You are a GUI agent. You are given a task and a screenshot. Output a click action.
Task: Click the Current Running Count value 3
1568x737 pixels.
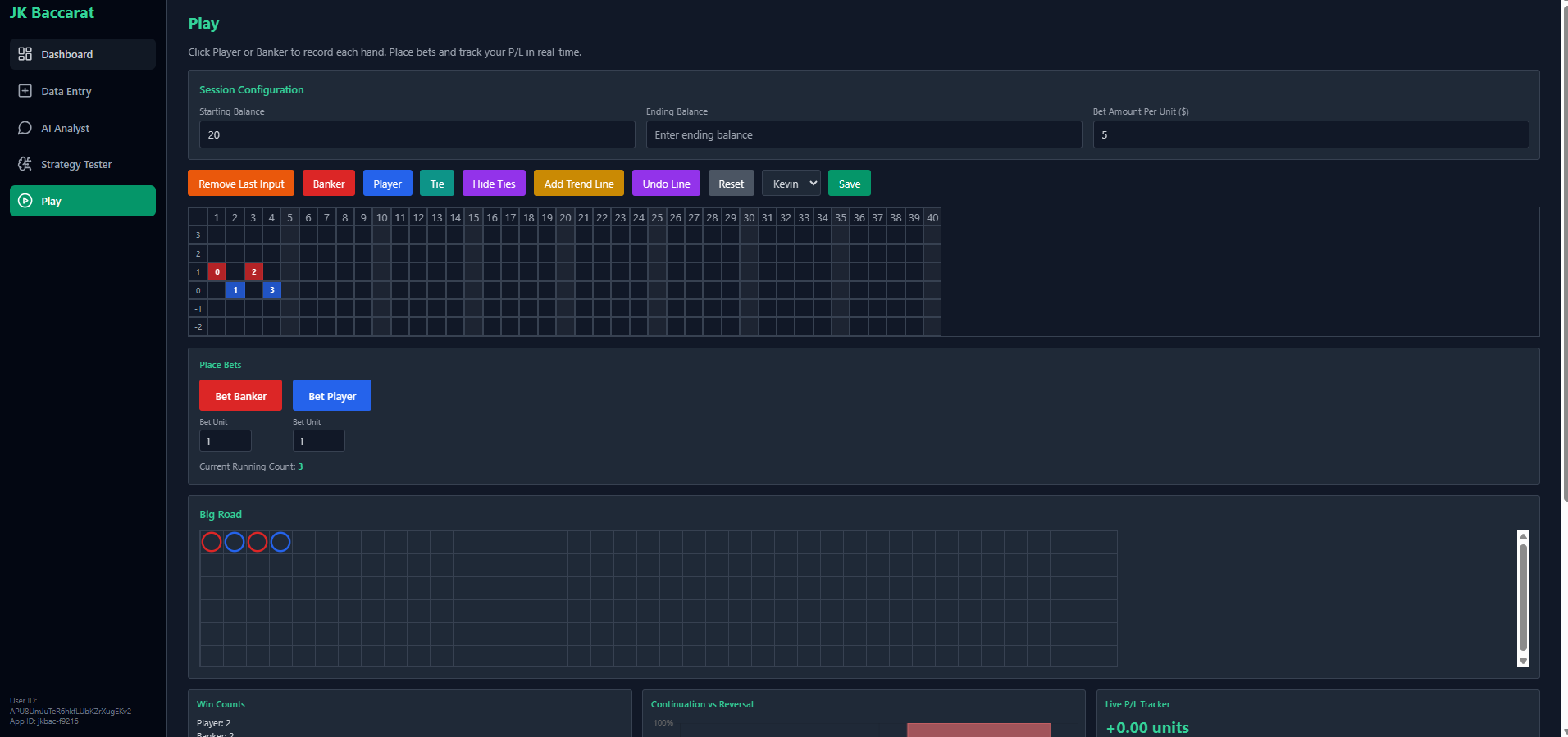[x=300, y=466]
